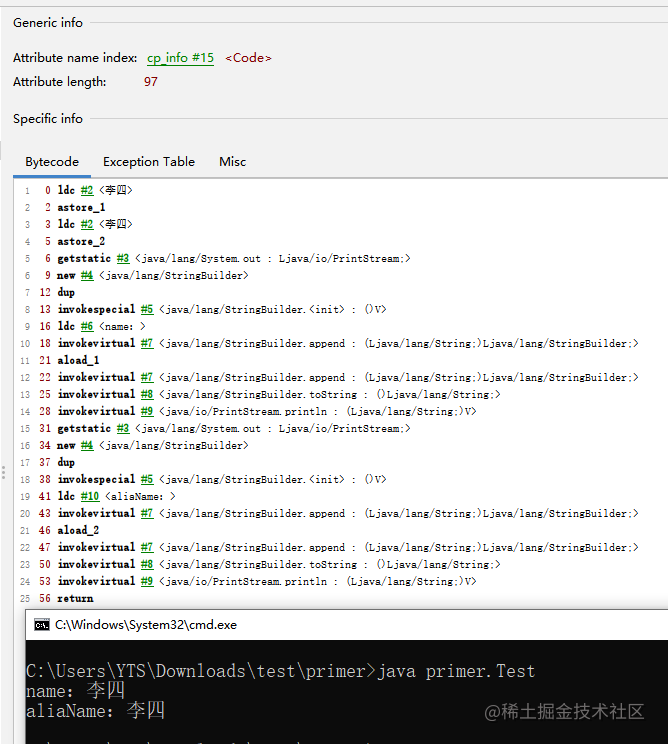Open #4 link at offset 34 new
This screenshot has width=668, height=744.
[87, 445]
